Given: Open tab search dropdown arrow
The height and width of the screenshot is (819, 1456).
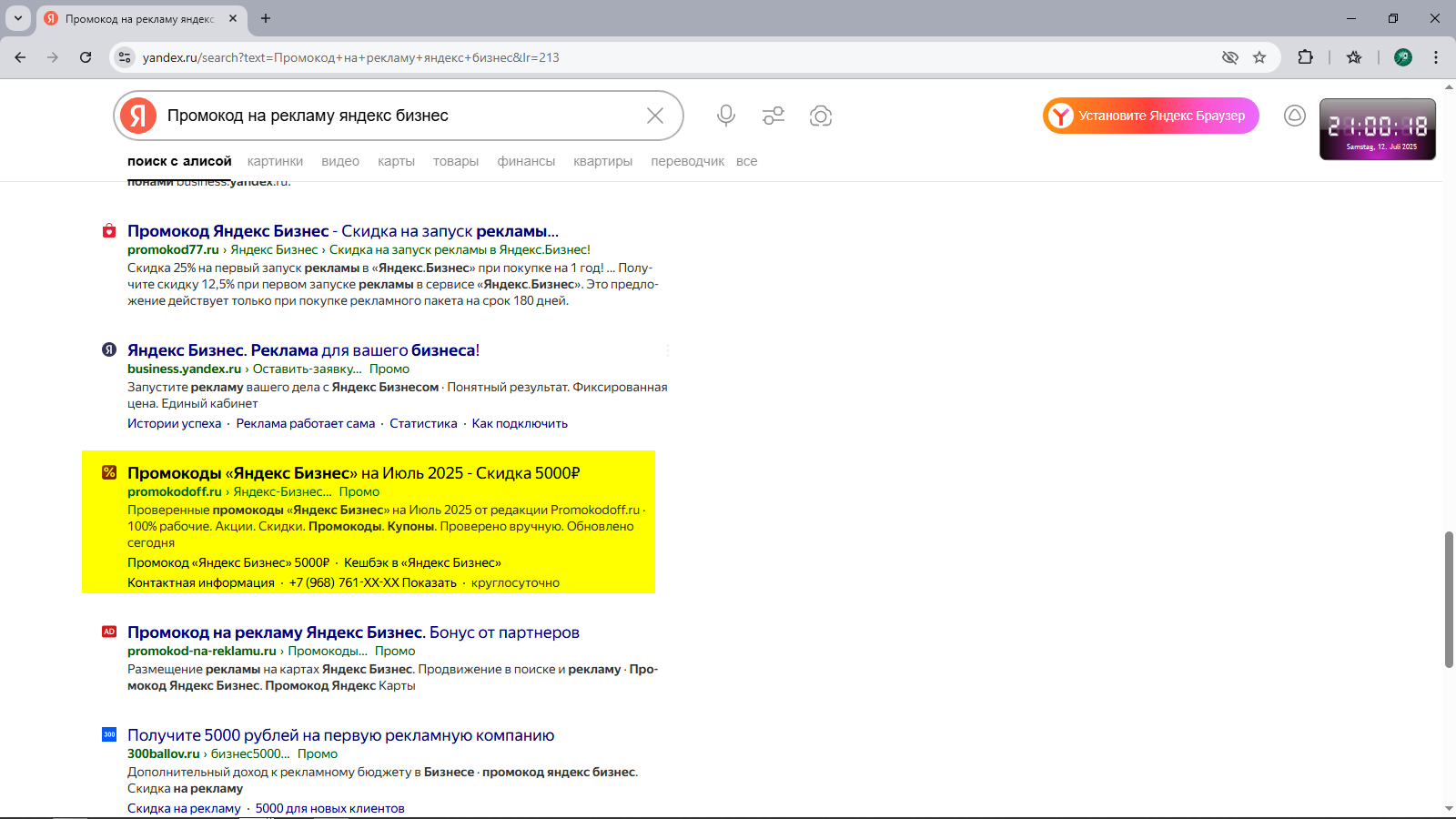Looking at the screenshot, I should [18, 18].
